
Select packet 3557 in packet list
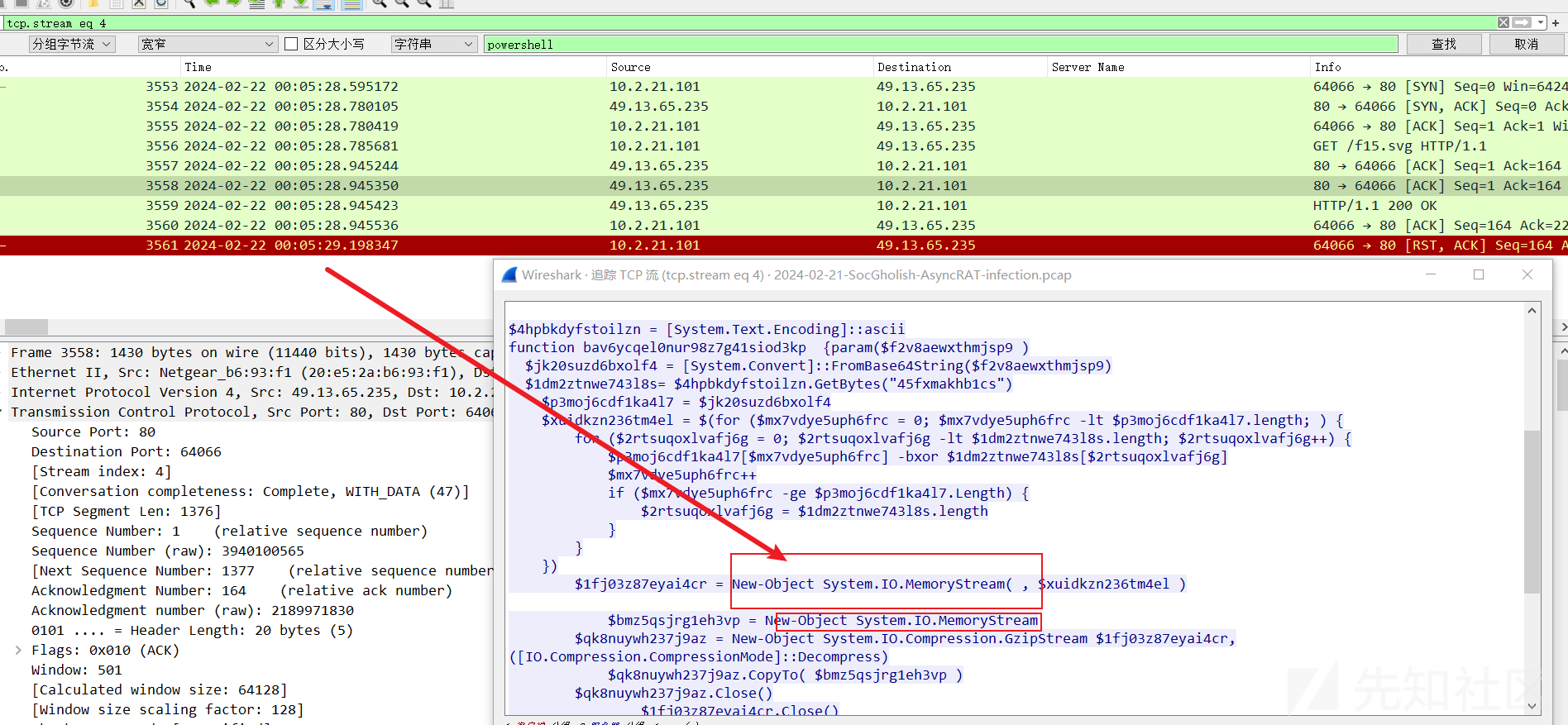click(784, 165)
